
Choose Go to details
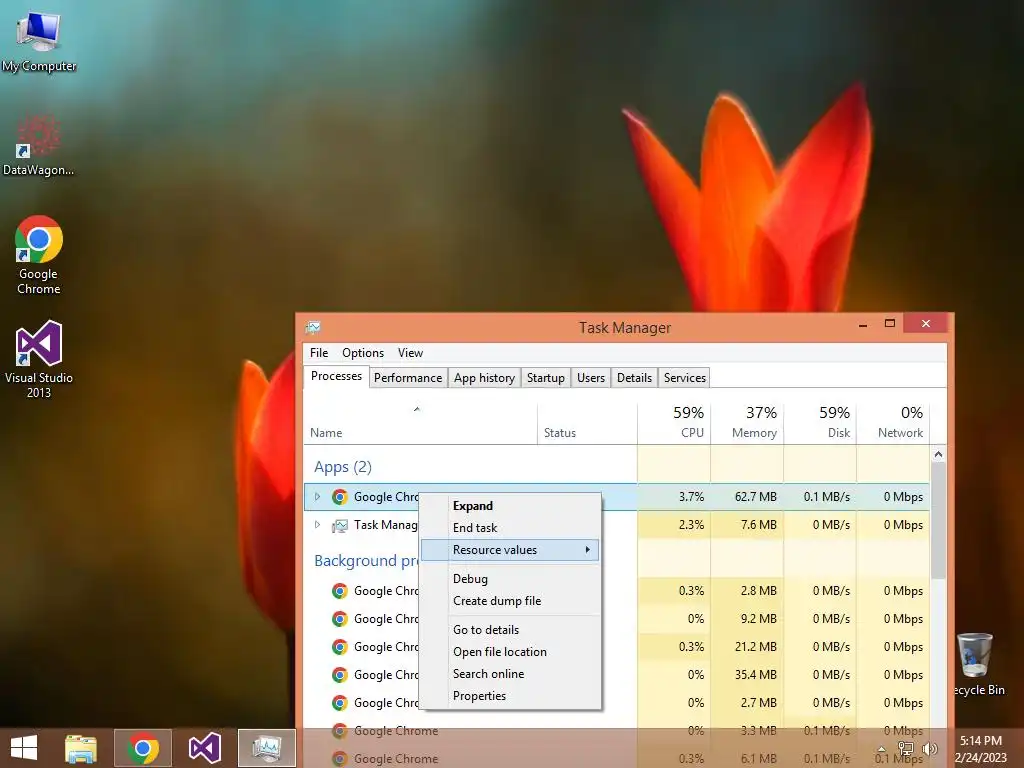click(x=509, y=630)
